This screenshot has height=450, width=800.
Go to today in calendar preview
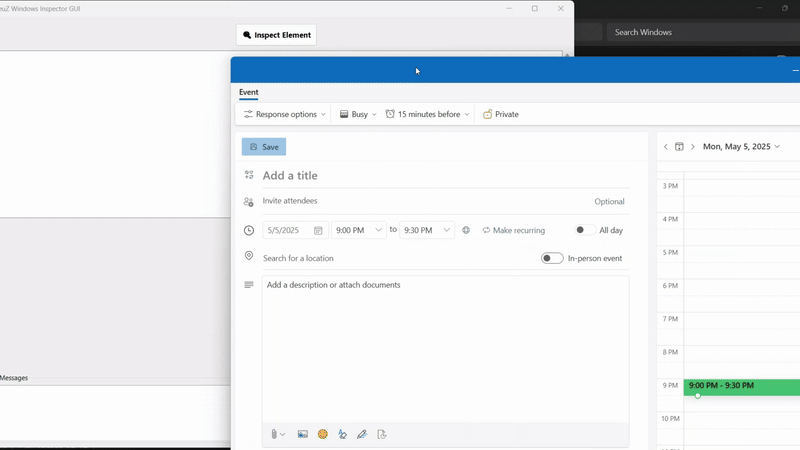pyautogui.click(x=679, y=147)
